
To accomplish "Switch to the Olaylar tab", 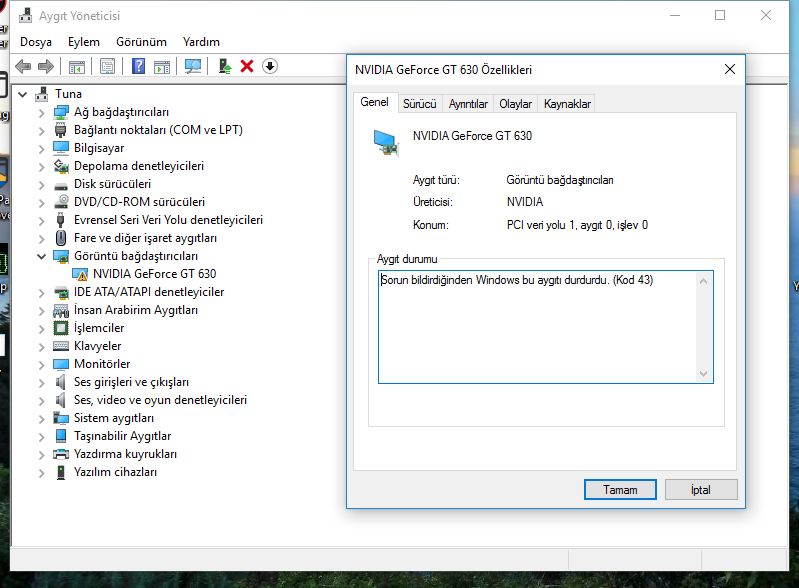I will (515, 104).
